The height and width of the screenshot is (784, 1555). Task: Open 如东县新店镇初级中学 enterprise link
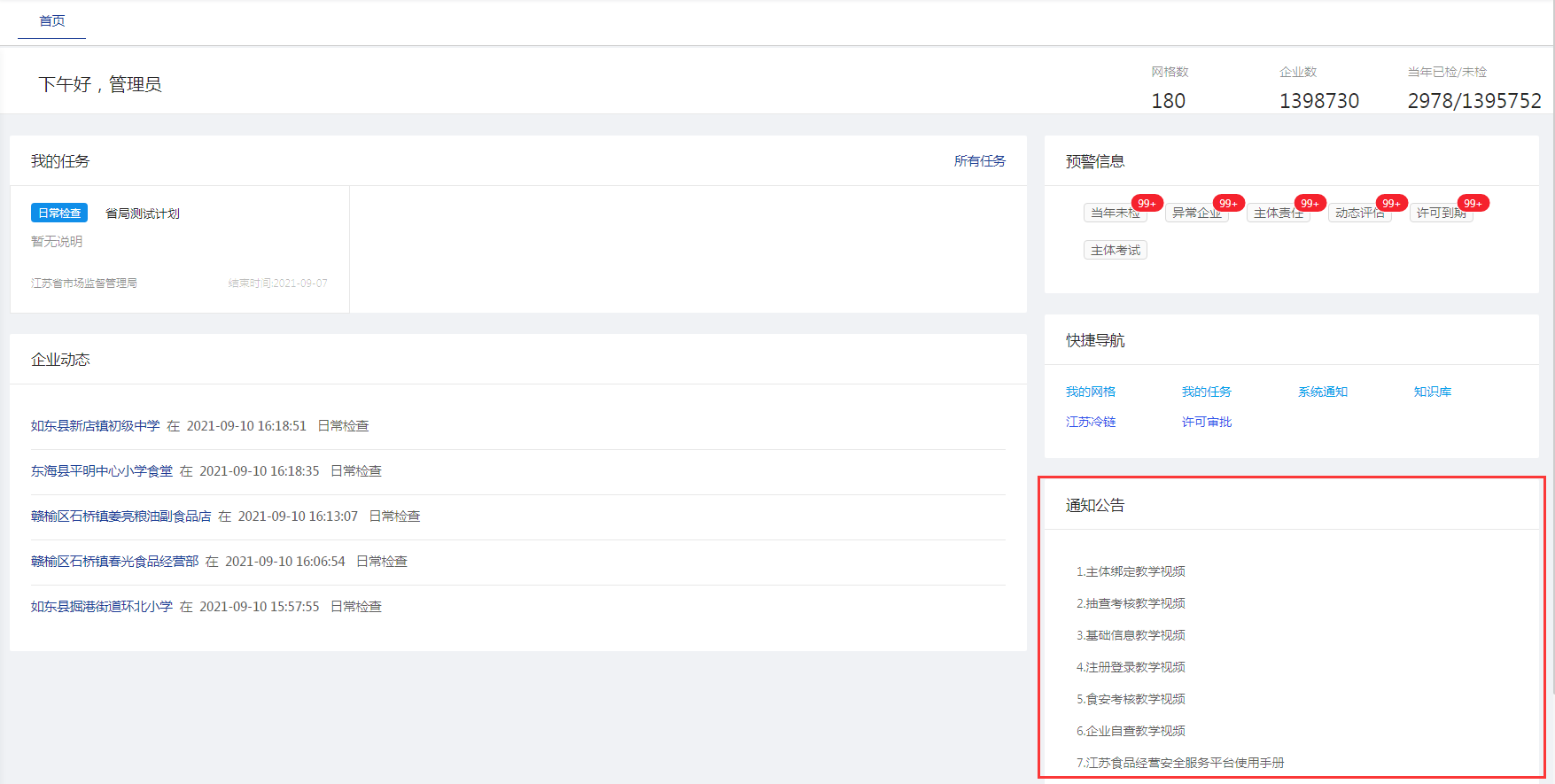[95, 426]
